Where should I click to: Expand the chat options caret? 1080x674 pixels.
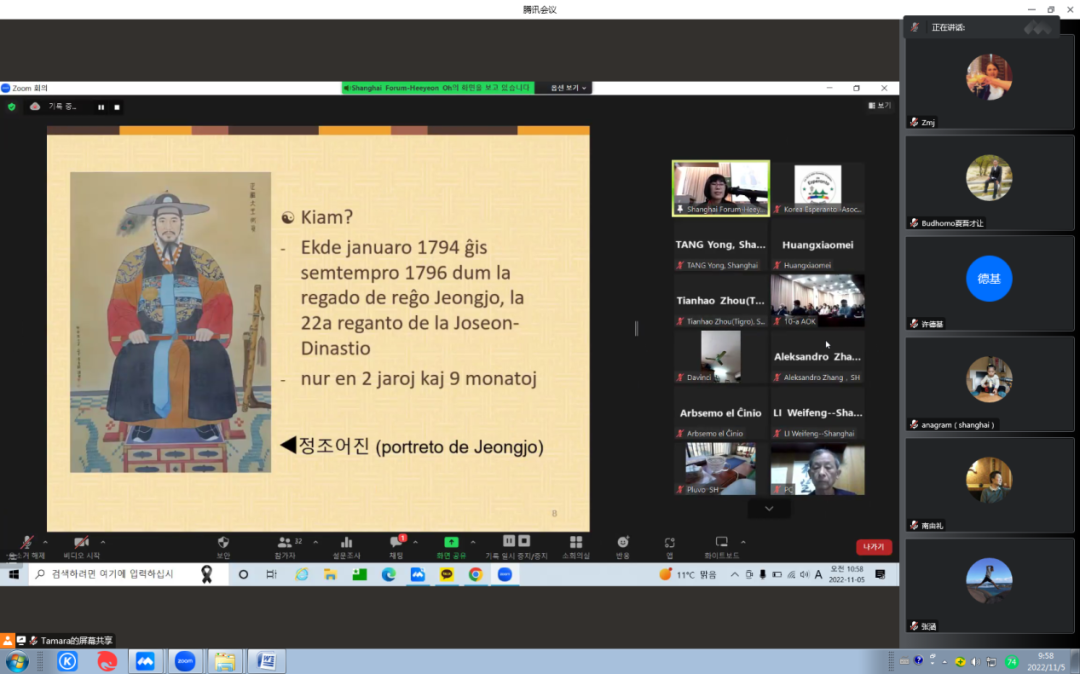[x=415, y=543]
